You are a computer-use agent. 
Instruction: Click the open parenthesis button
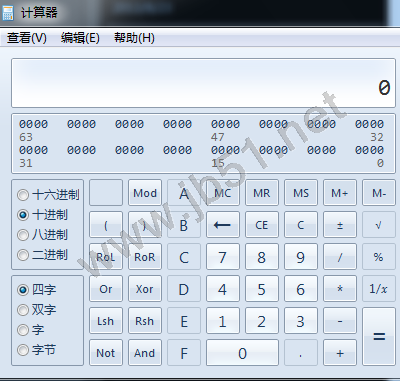click(x=106, y=225)
